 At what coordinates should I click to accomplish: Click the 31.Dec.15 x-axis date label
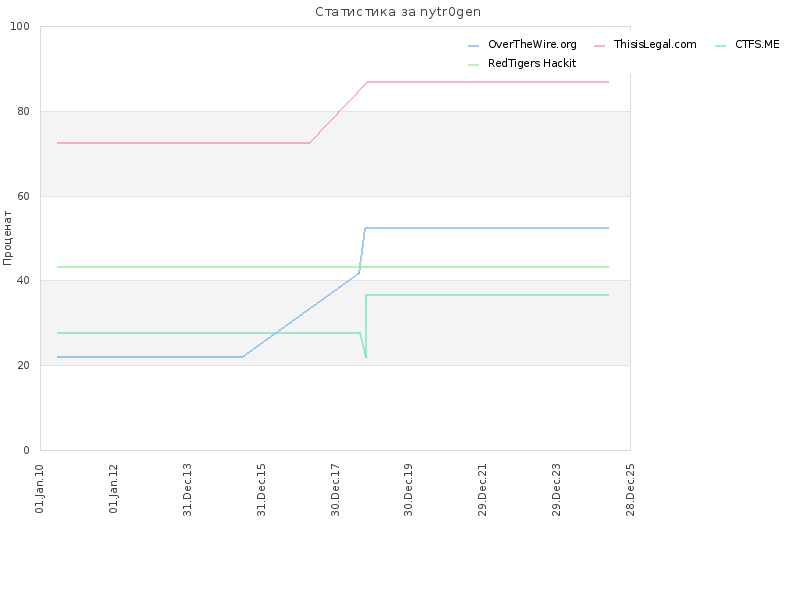pyautogui.click(x=261, y=490)
